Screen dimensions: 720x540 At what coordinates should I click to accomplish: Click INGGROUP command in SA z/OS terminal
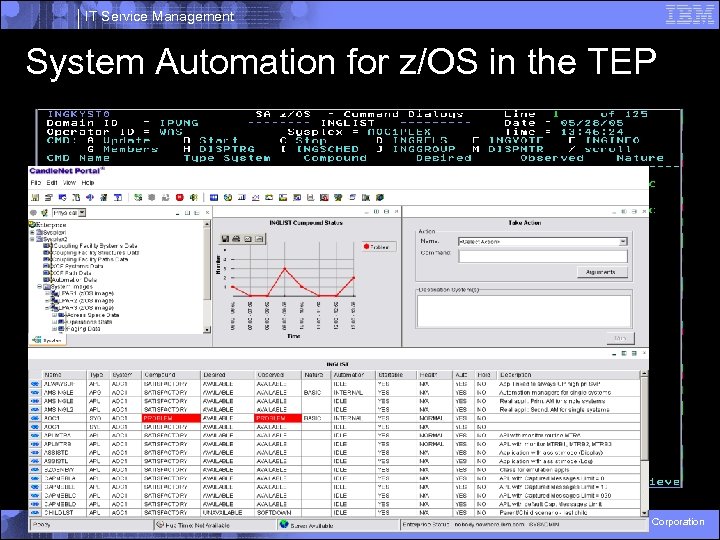tap(424, 149)
